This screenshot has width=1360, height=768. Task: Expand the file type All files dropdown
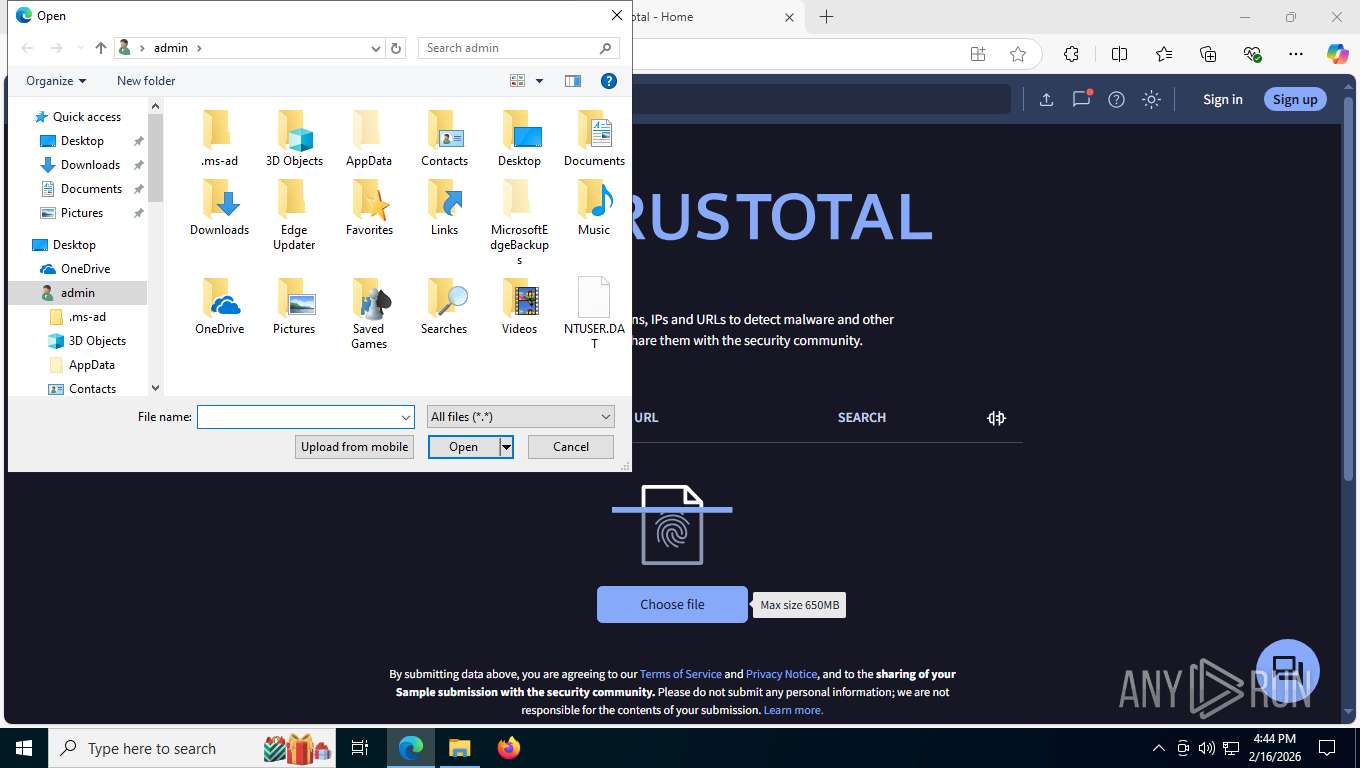(x=520, y=417)
